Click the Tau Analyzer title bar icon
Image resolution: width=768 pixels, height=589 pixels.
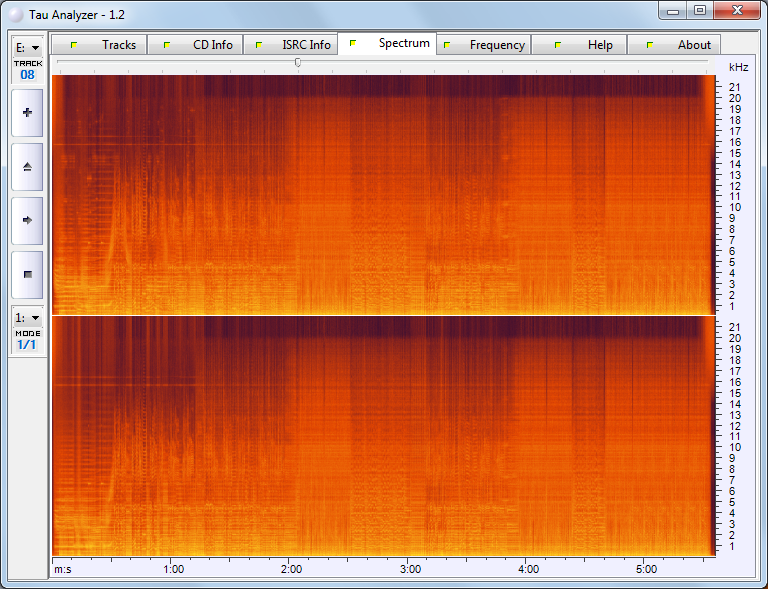point(15,14)
